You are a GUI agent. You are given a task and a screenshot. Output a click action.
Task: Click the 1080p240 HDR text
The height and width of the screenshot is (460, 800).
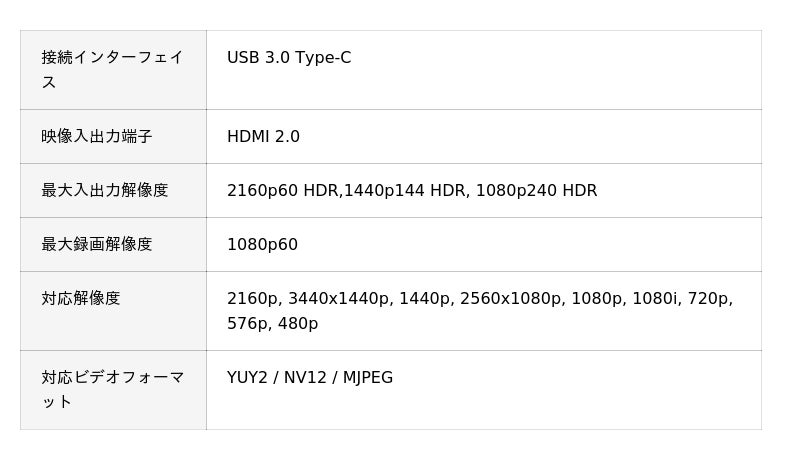pos(536,191)
